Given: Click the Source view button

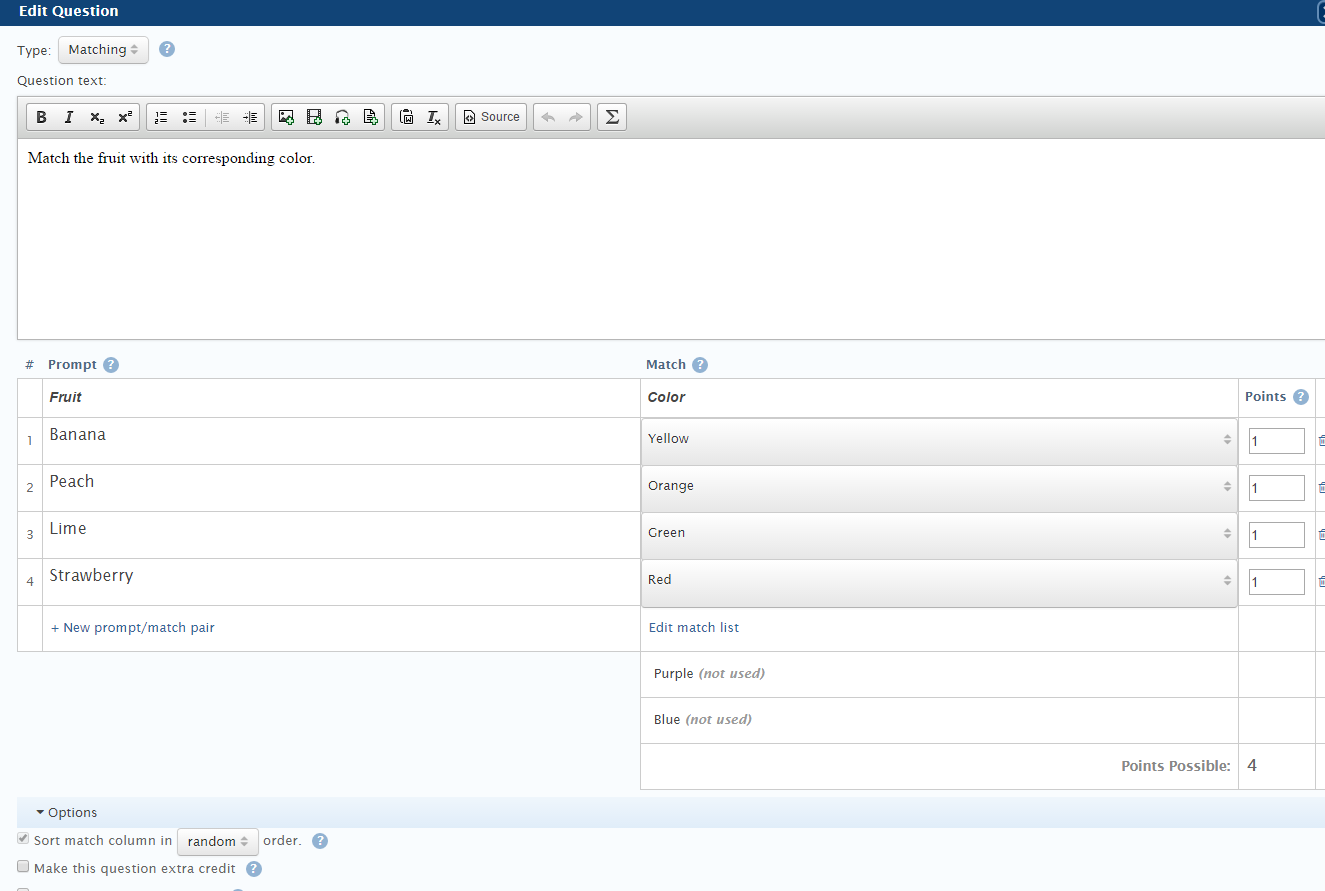Looking at the screenshot, I should click(491, 117).
